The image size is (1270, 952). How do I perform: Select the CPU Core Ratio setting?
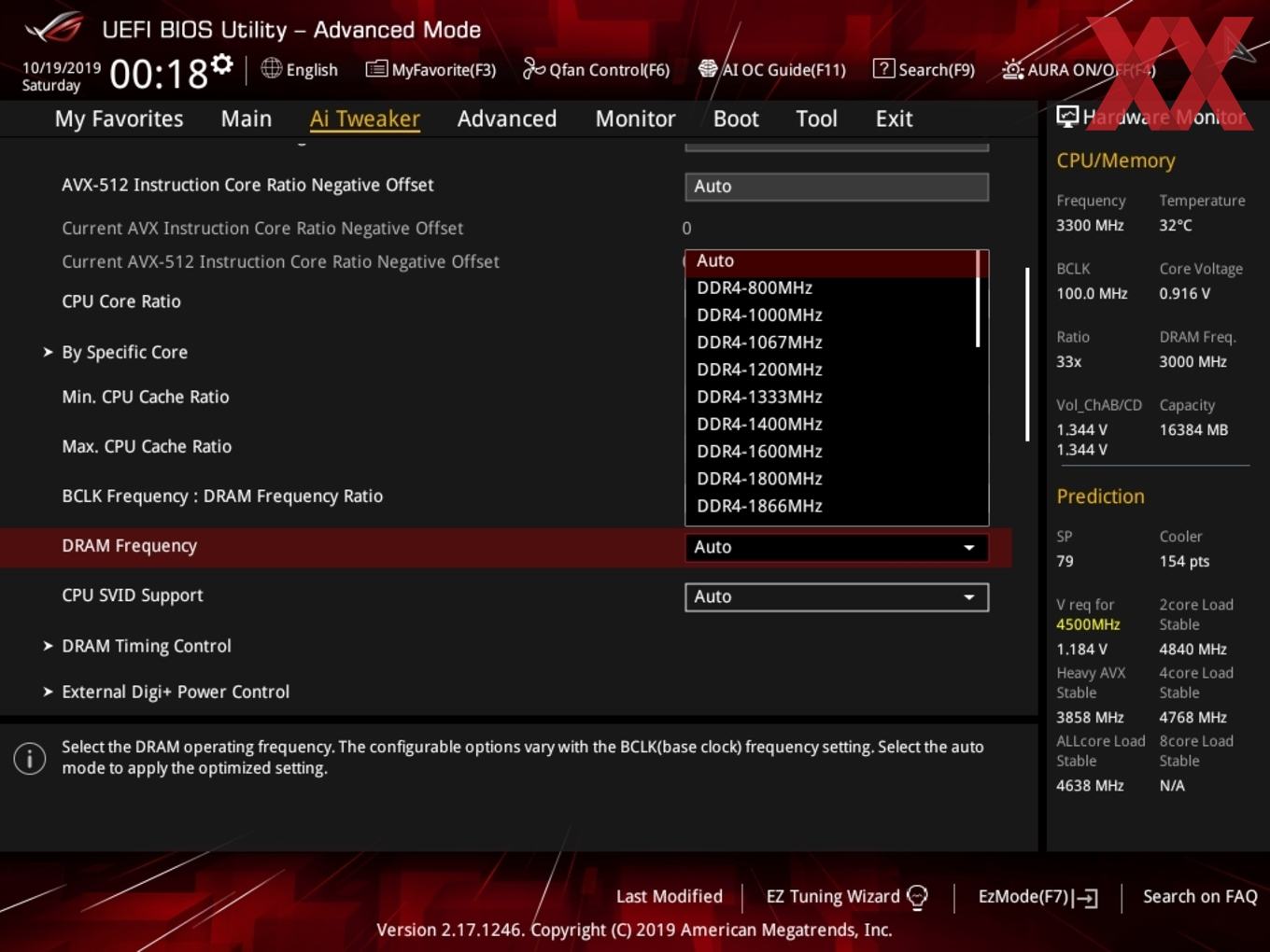coord(121,301)
